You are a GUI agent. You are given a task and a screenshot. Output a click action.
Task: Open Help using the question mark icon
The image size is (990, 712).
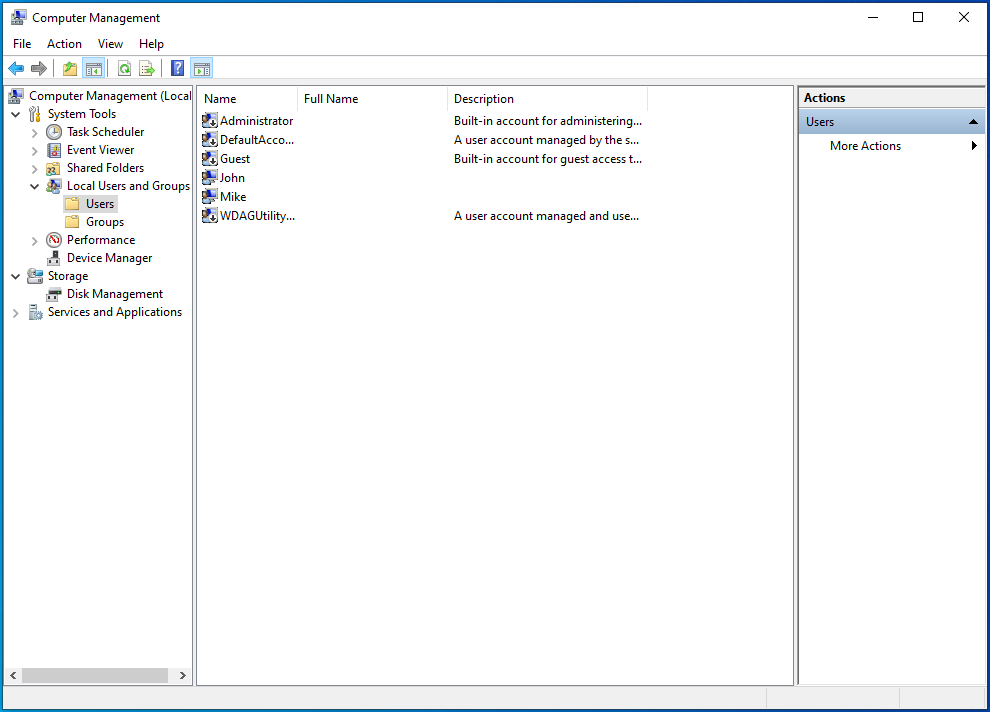point(177,69)
